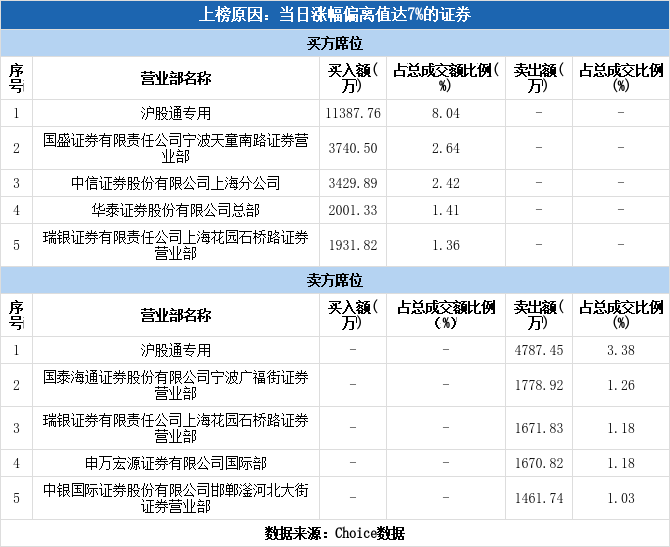Click buy amount 2001.33
The height and width of the screenshot is (547, 670).
(x=353, y=210)
